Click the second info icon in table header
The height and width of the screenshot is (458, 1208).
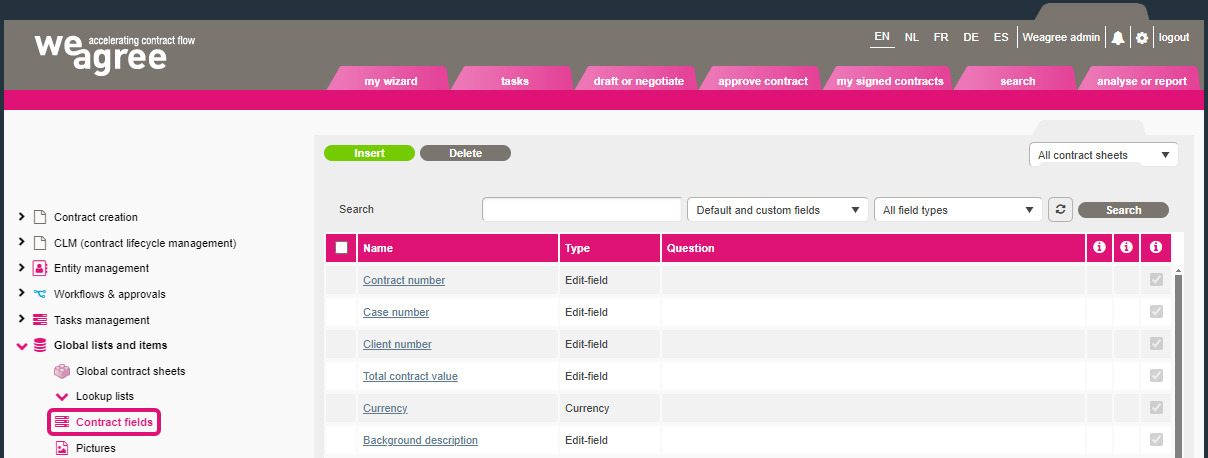1126,248
